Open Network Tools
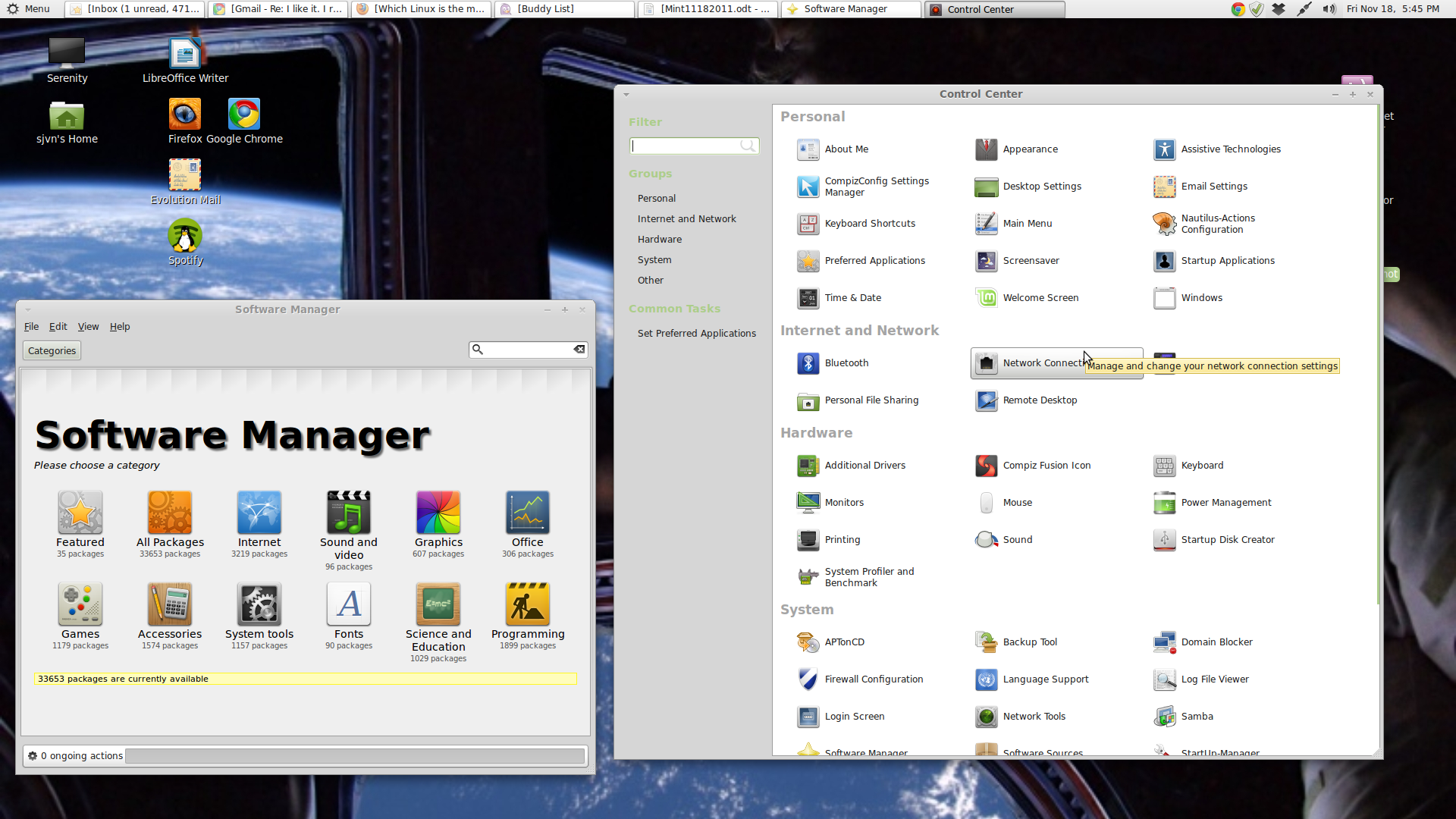The image size is (1456, 819). click(1020, 717)
